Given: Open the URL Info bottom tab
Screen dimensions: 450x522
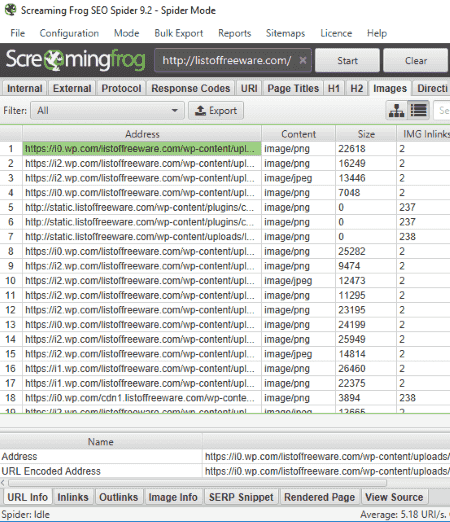Looking at the screenshot, I should coord(27,497).
